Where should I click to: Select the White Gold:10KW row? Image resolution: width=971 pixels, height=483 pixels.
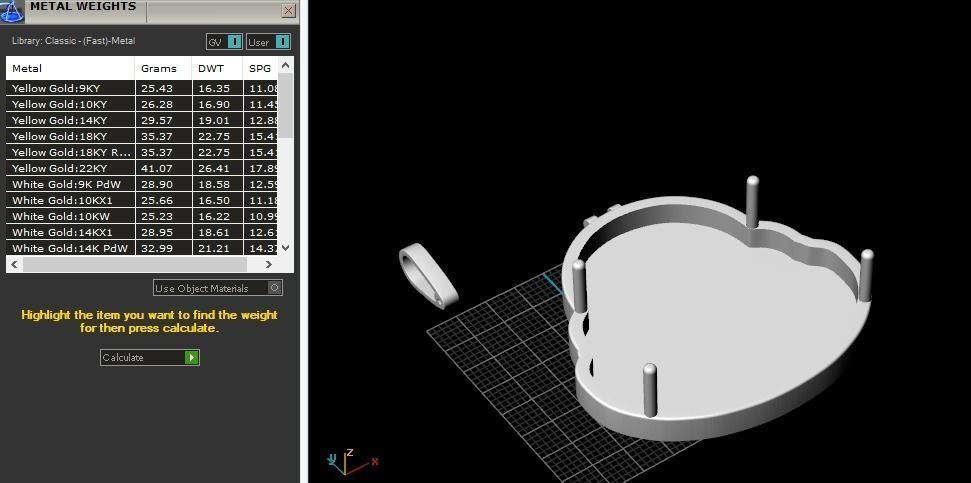pos(142,216)
